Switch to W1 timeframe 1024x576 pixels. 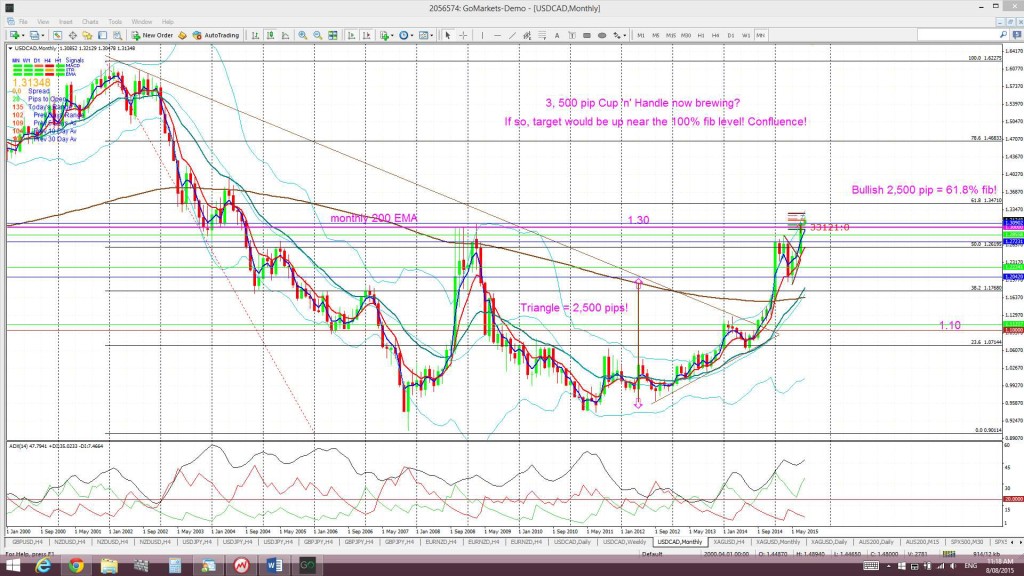click(746, 35)
